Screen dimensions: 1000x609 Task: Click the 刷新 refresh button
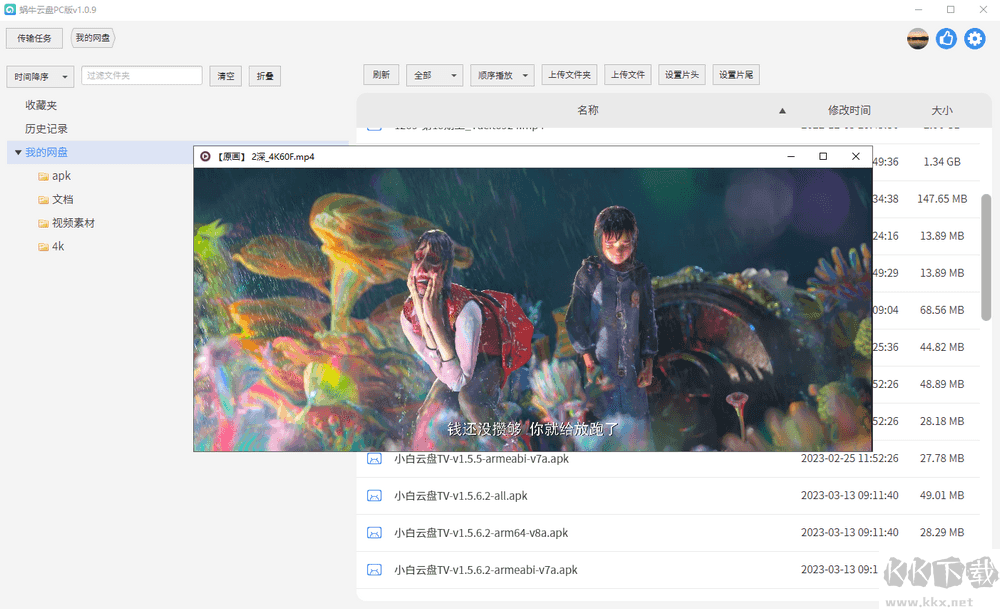(x=380, y=74)
